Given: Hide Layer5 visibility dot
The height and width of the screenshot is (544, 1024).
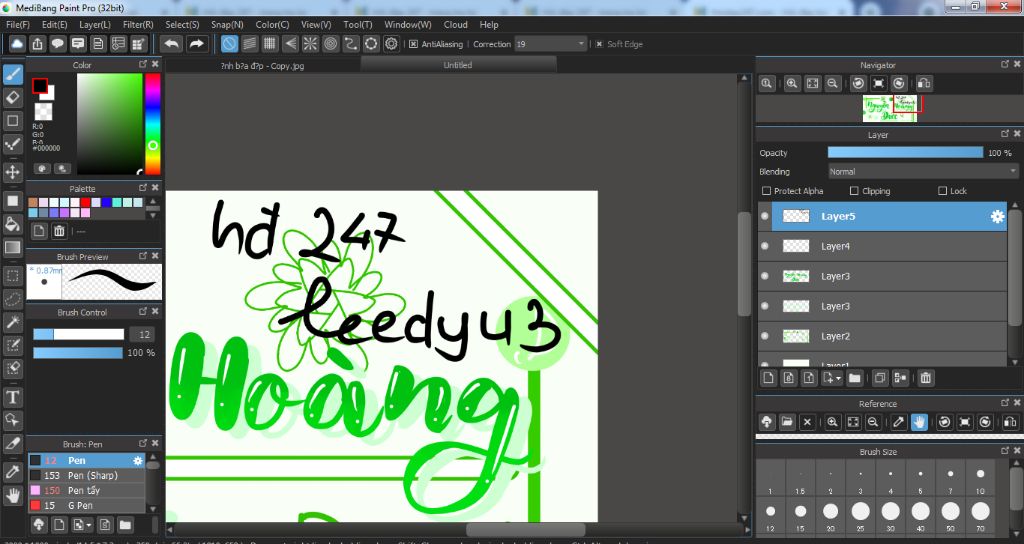Looking at the screenshot, I should [765, 216].
